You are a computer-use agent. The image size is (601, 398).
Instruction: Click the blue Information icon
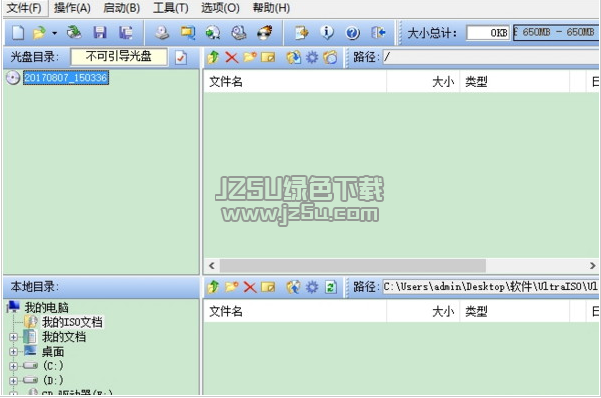327,33
